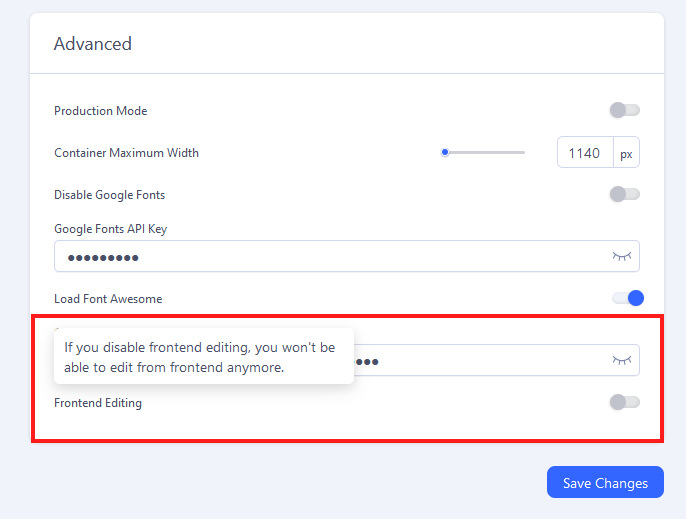The image size is (686, 519).
Task: Toggle the Frontend Editing switch
Action: click(x=624, y=402)
